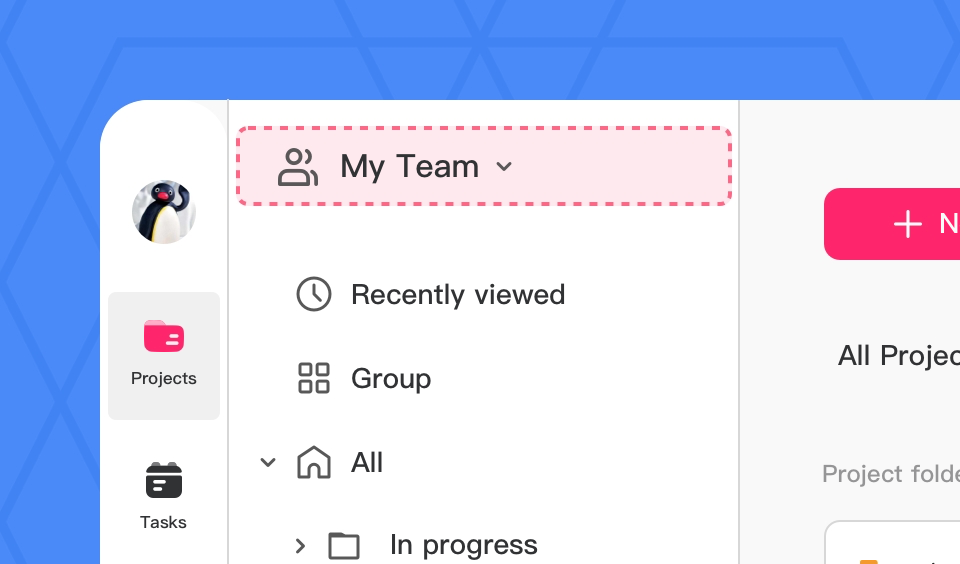This screenshot has width=960, height=564.
Task: Open the My Team dropdown chevron
Action: [505, 167]
